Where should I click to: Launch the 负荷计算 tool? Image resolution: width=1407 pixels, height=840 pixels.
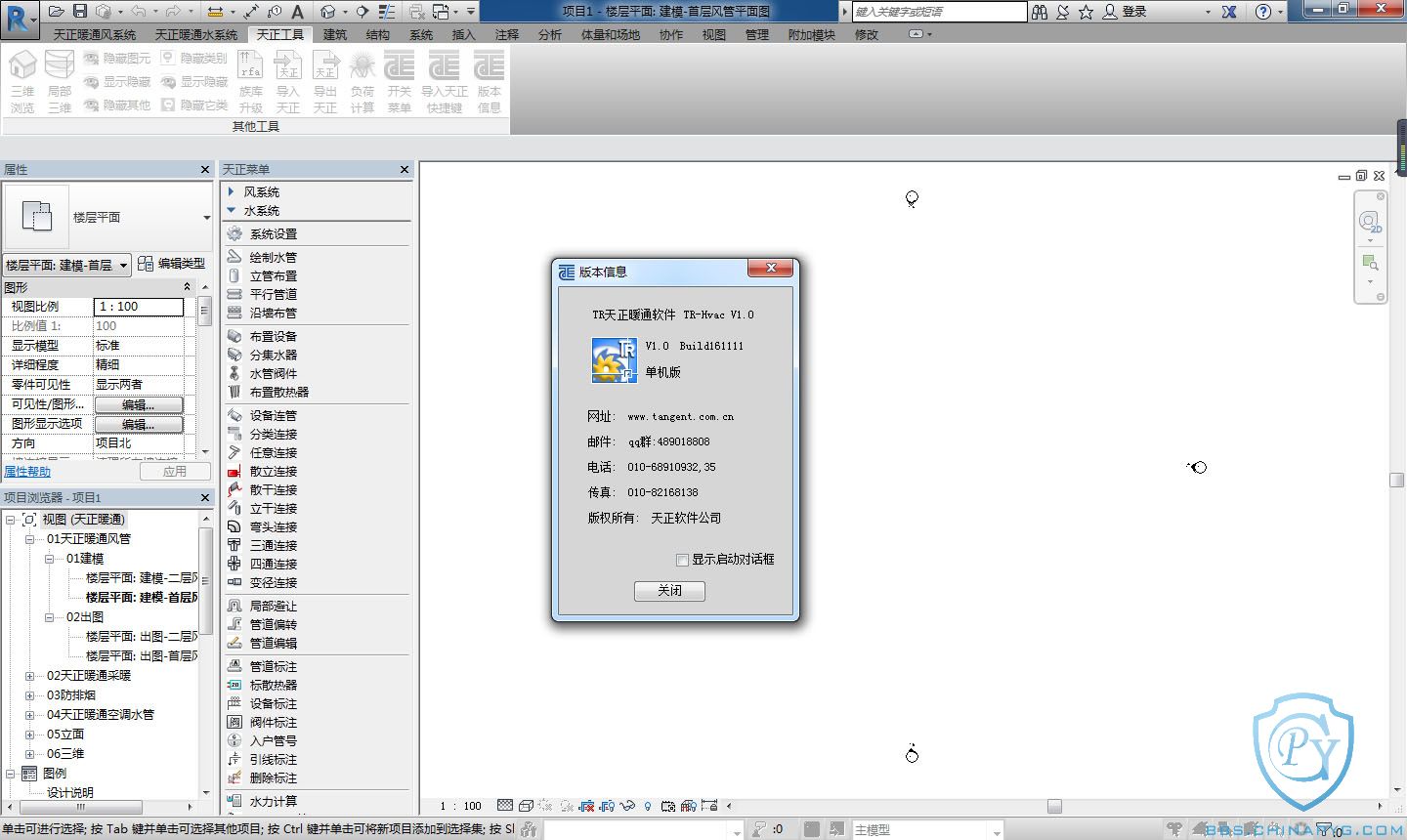(362, 82)
